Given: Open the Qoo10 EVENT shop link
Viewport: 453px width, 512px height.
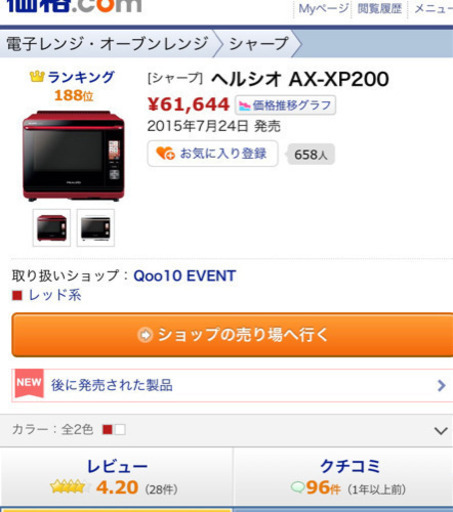Looking at the screenshot, I should click(185, 276).
